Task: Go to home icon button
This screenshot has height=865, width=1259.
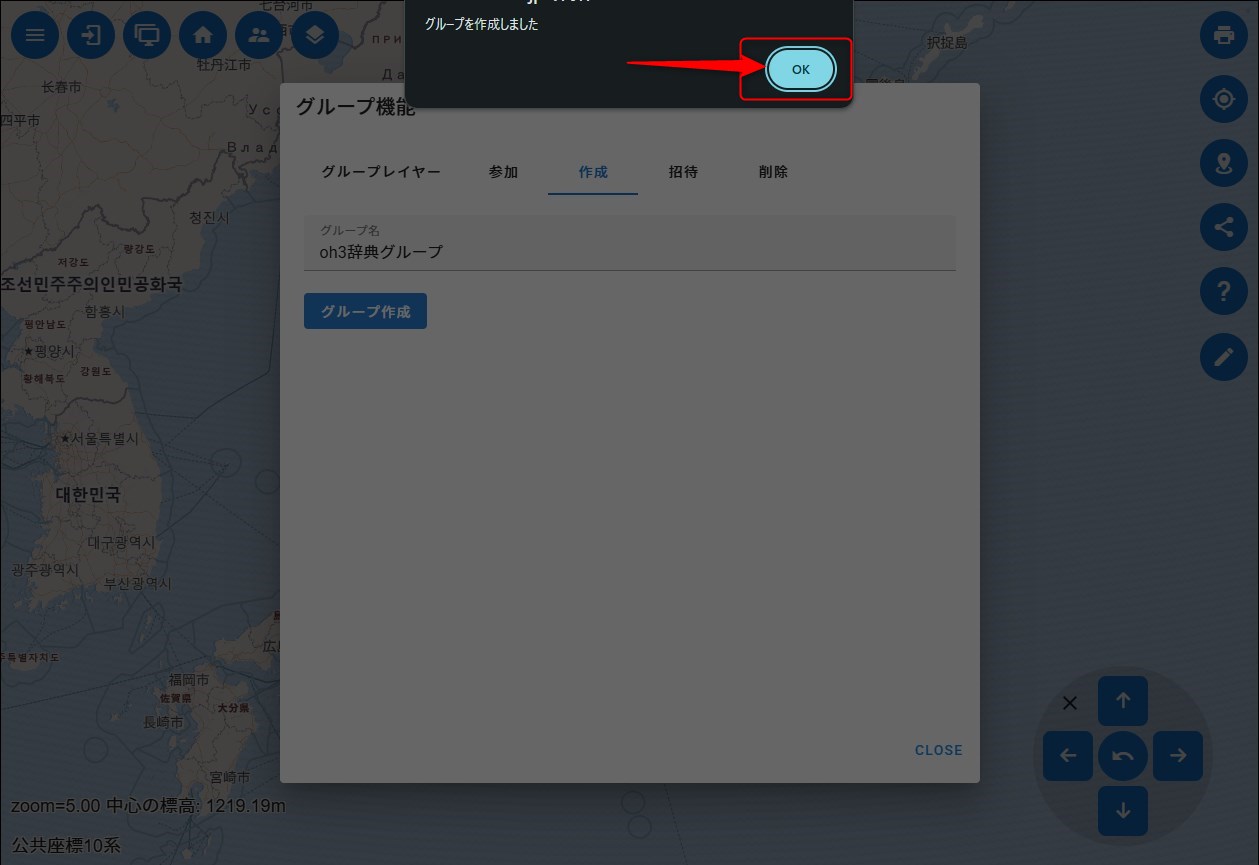Action: [x=203, y=35]
